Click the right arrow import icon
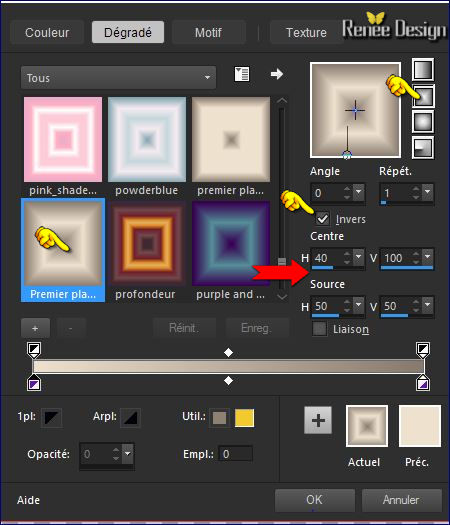This screenshot has height=525, width=450. (x=277, y=74)
